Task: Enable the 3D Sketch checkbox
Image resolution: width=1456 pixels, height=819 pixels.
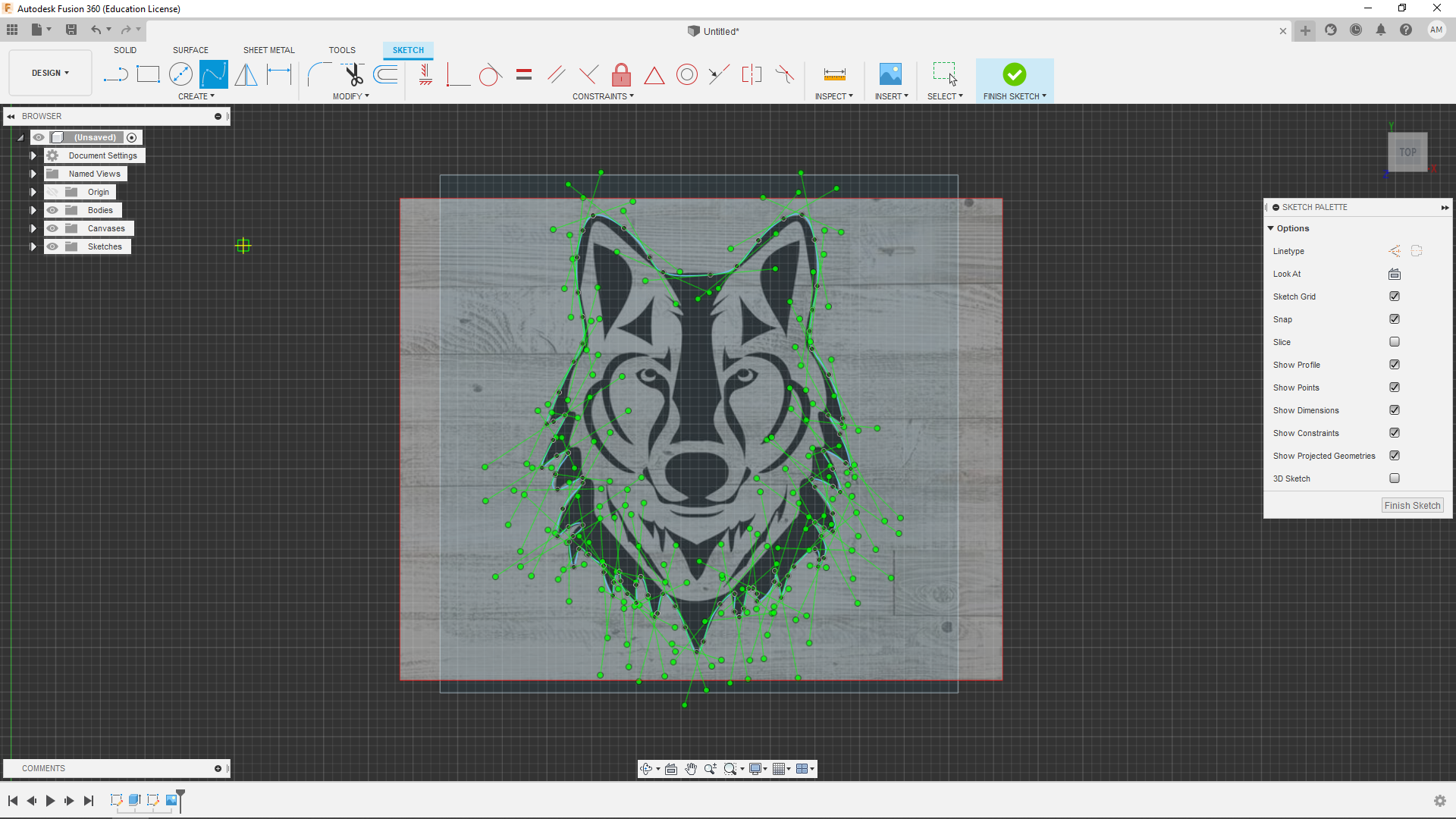Action: 1394,479
